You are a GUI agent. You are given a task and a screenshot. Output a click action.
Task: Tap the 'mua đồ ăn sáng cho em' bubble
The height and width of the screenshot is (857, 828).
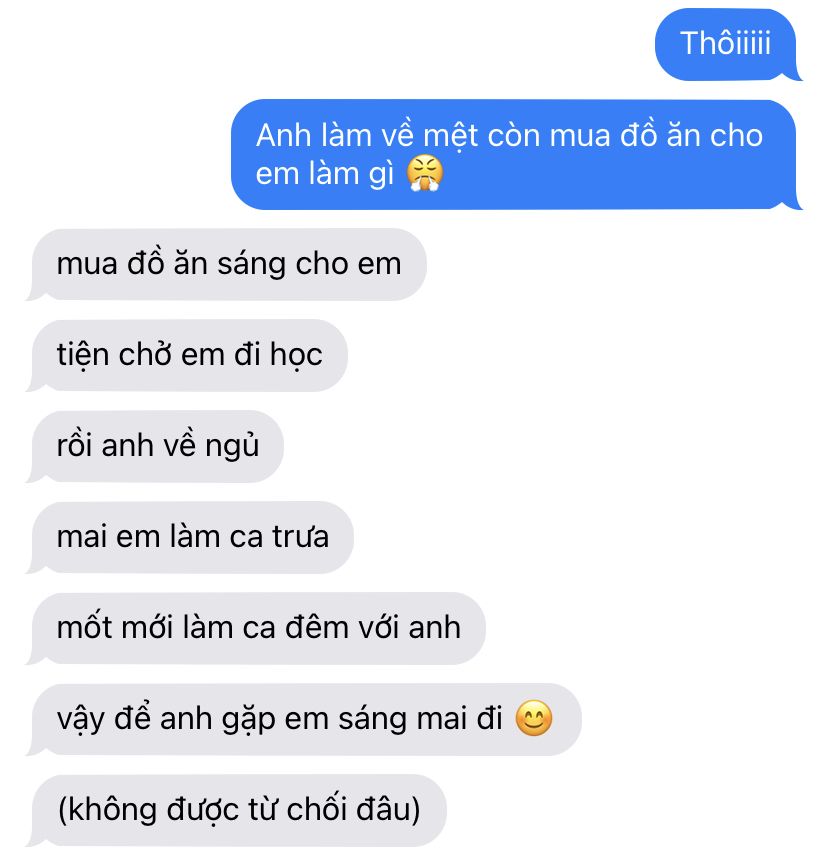pos(227,264)
